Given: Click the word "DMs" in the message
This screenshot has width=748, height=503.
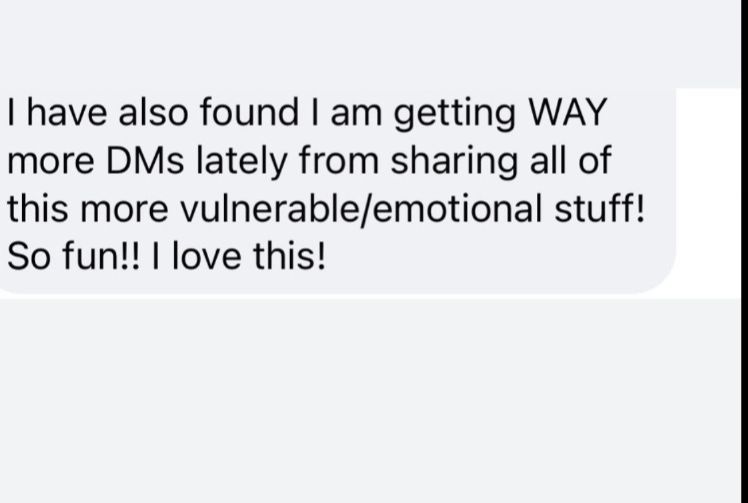Looking at the screenshot, I should click(x=145, y=161).
